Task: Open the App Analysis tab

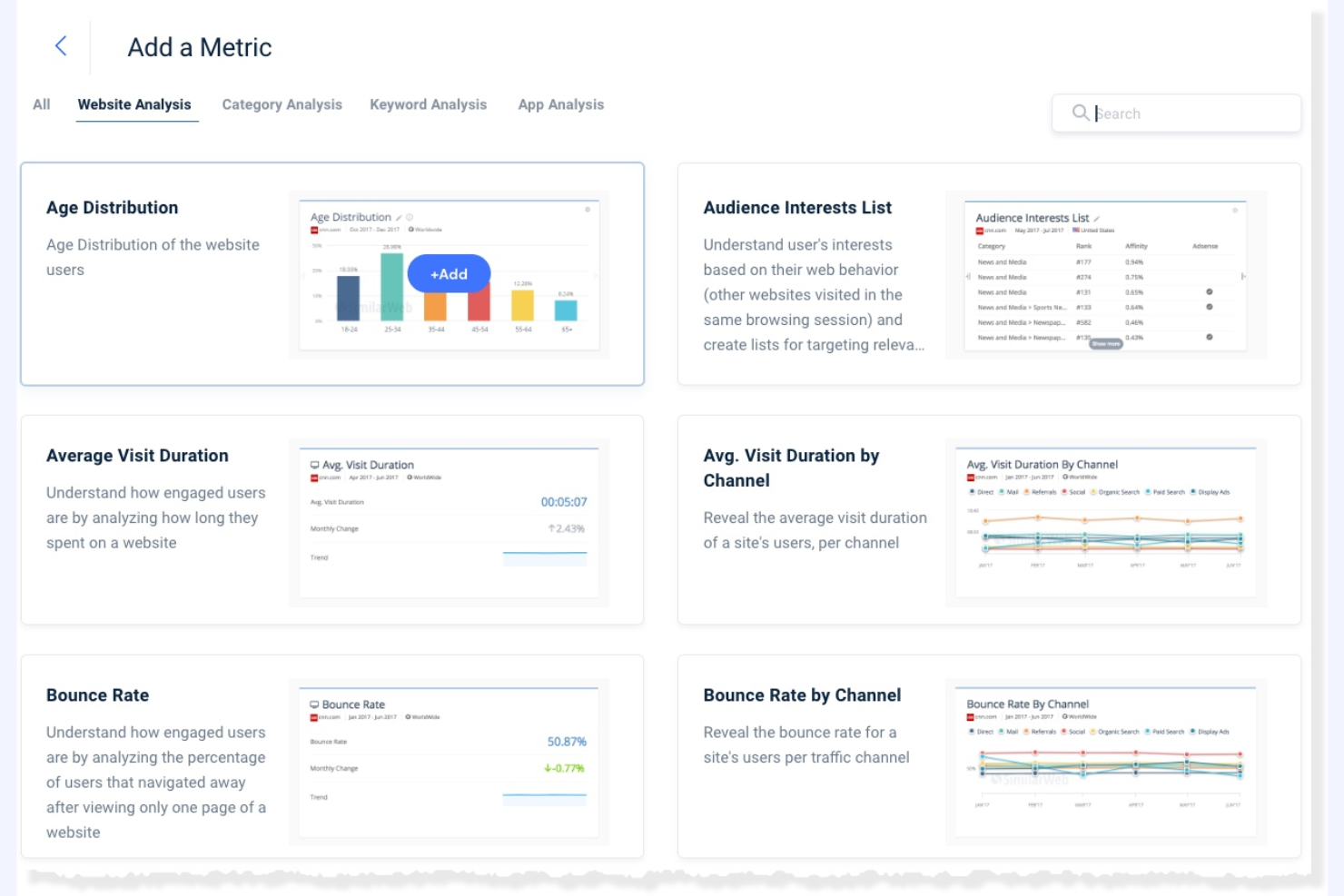Action: 560,104
